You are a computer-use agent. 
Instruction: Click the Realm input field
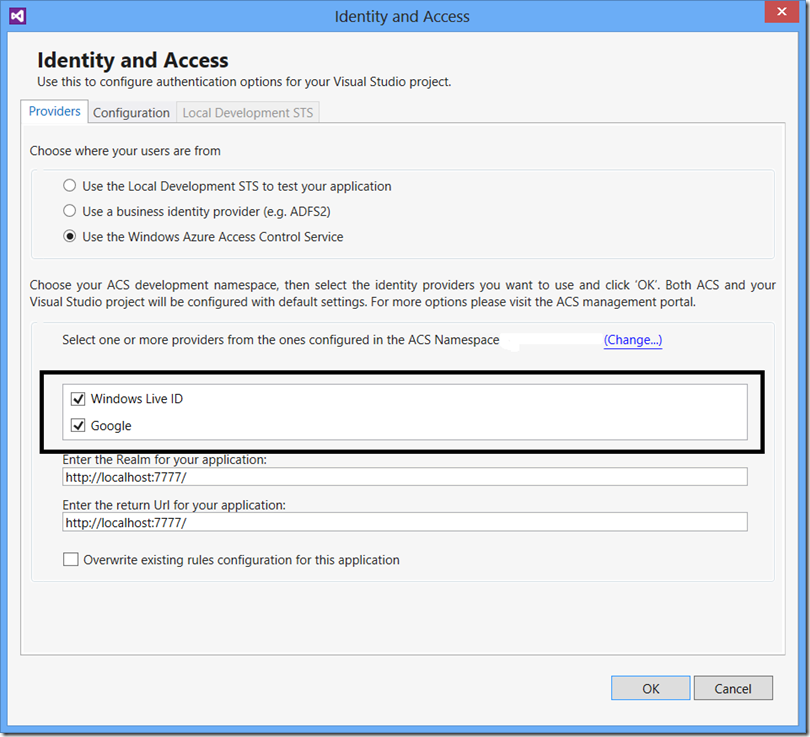405,477
